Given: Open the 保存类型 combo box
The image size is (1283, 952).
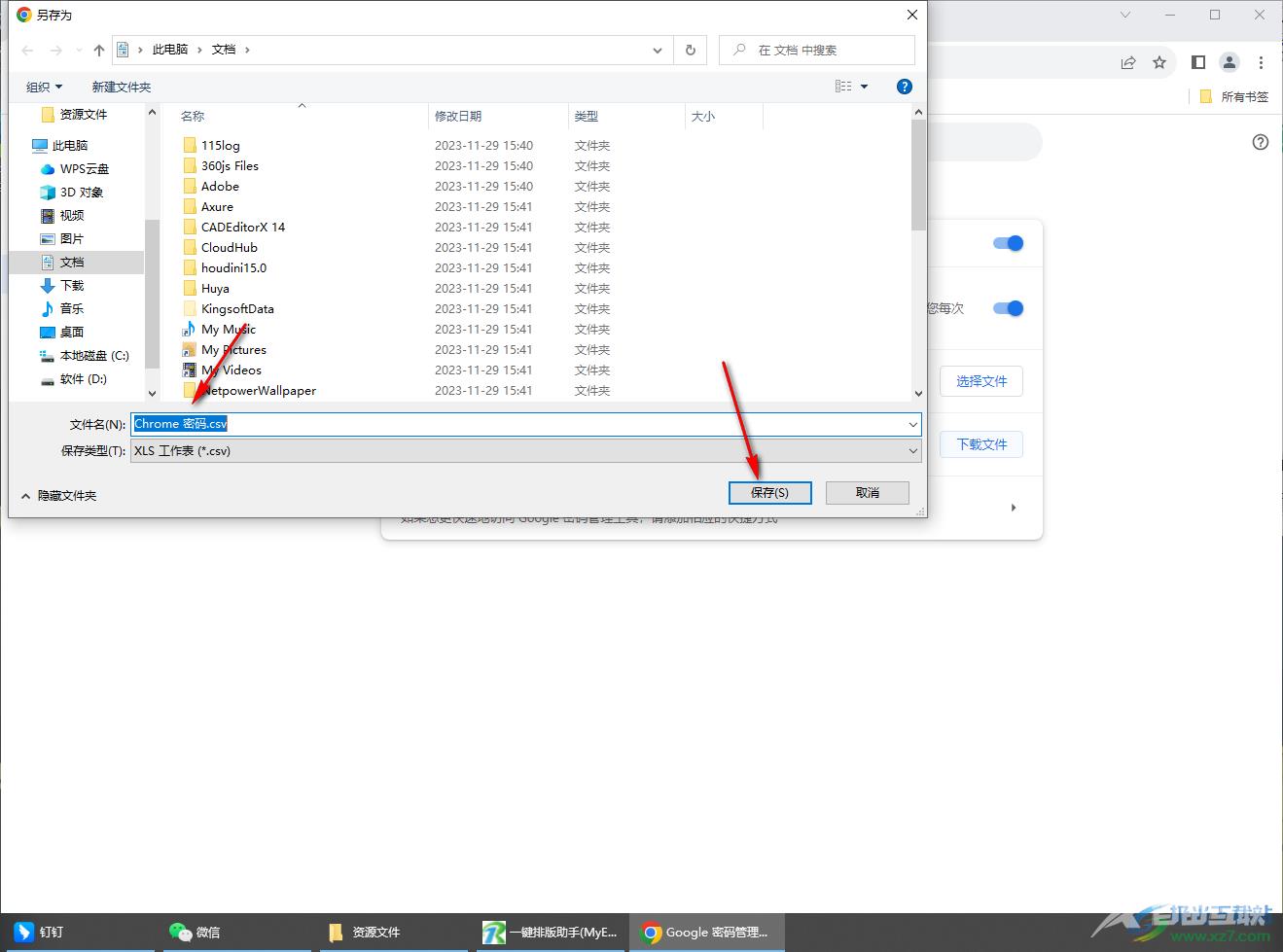Looking at the screenshot, I should [x=526, y=450].
